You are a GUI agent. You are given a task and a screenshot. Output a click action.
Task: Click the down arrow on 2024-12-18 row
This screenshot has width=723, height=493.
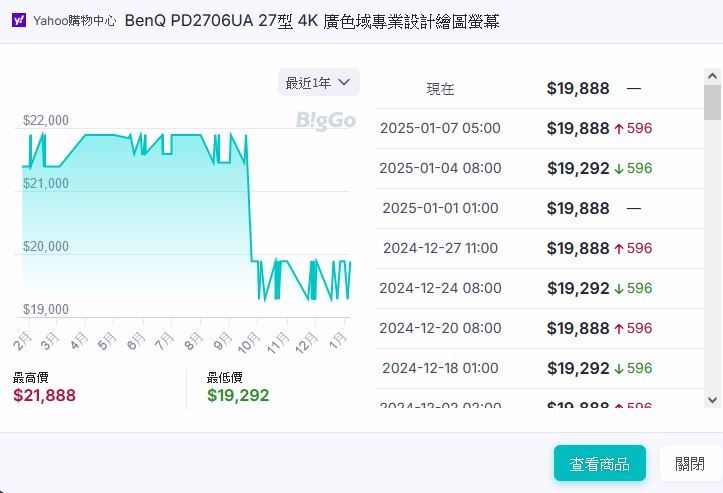click(619, 368)
